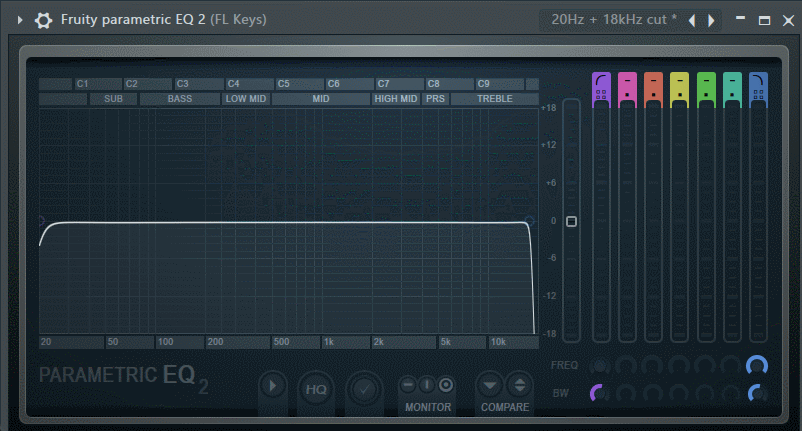Screen dimensions: 802x431
Task: Click the 100 frequency label below graph
Action: click(165, 342)
